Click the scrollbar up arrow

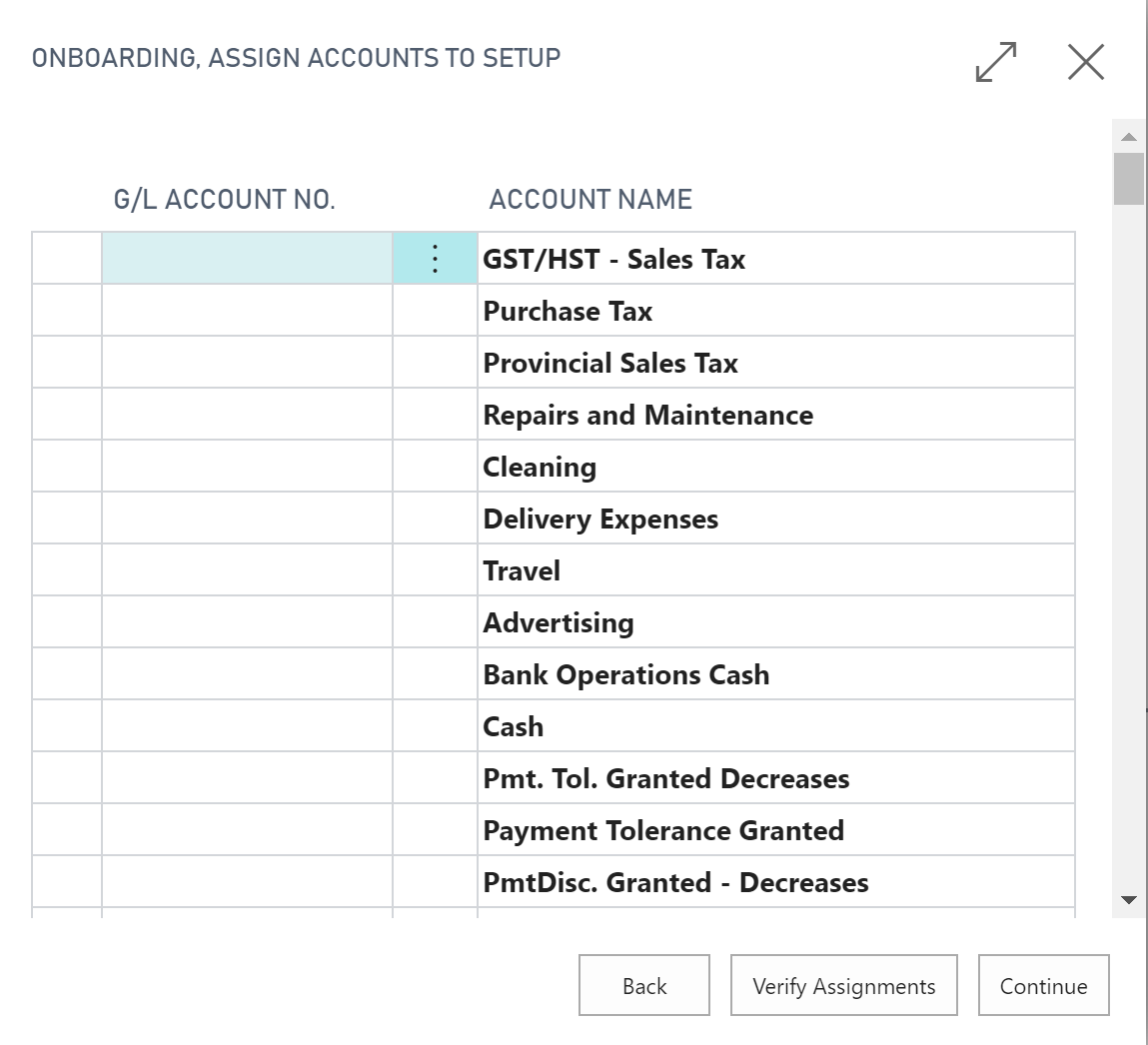click(x=1129, y=137)
